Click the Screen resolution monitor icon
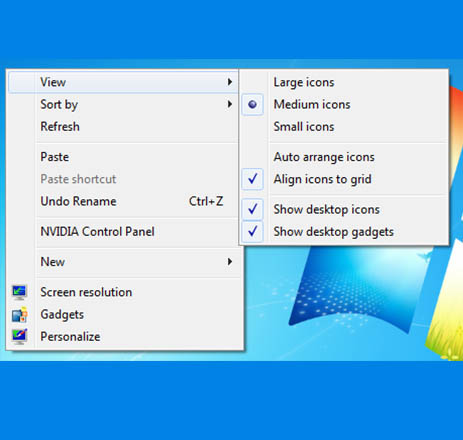 tap(19, 292)
